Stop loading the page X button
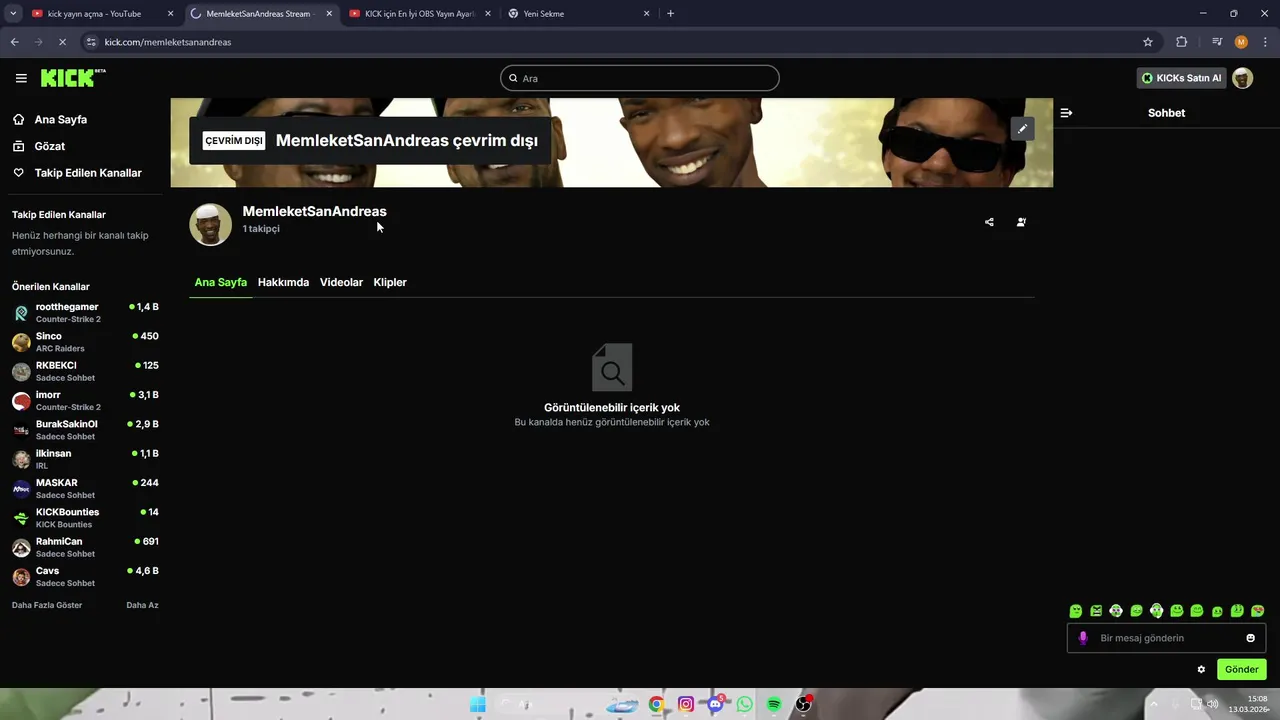Screen dimensions: 1280x720 pos(62,42)
